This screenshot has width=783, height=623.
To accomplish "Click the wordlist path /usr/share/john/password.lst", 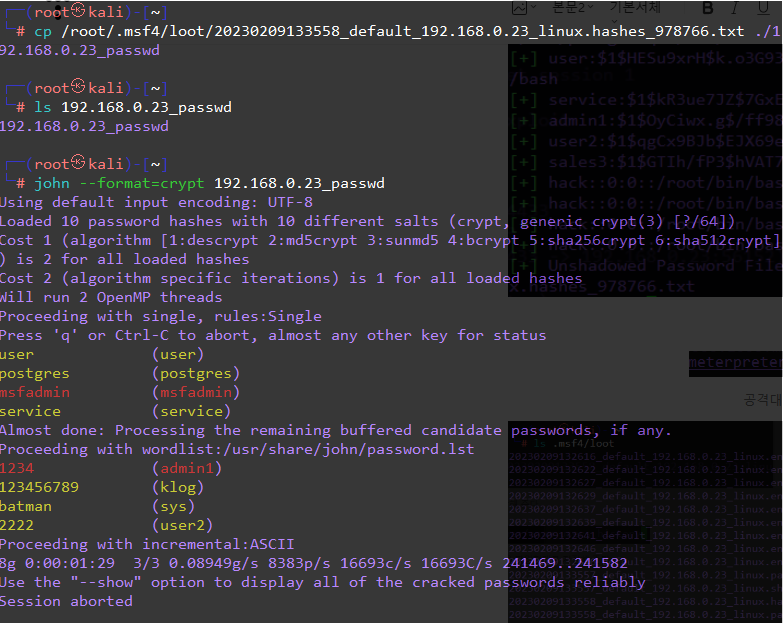I will tap(349, 449).
